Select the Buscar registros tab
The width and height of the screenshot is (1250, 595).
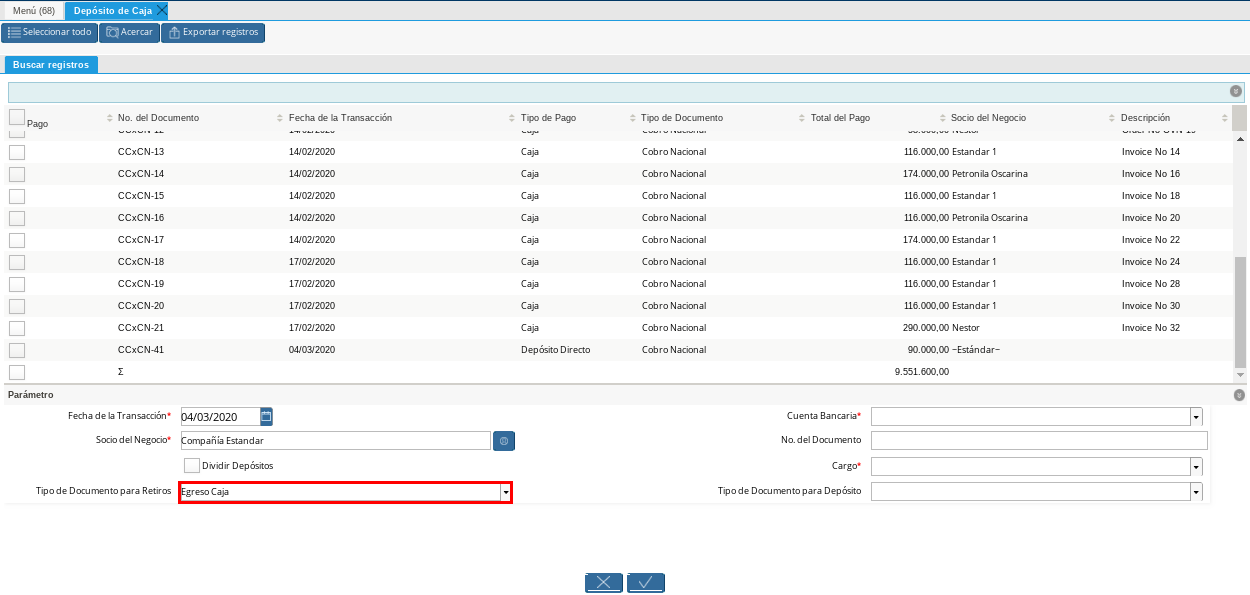click(51, 65)
